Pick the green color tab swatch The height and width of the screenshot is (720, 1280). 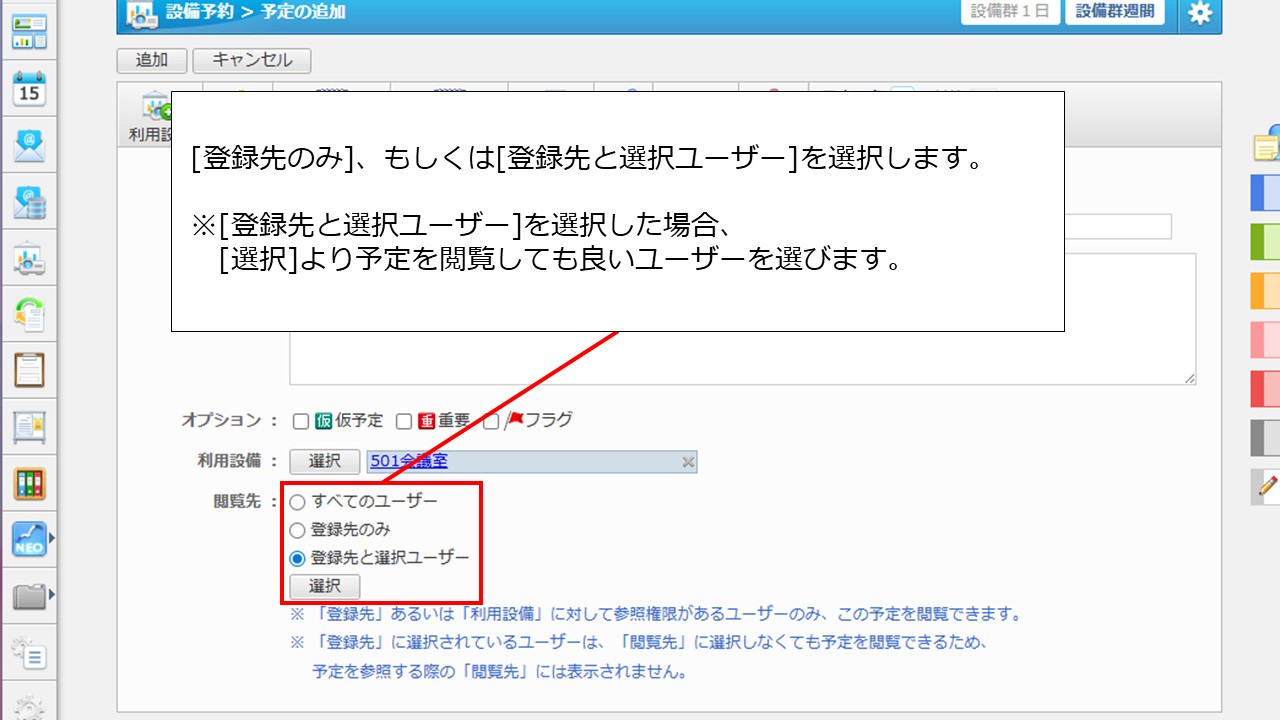[1266, 242]
